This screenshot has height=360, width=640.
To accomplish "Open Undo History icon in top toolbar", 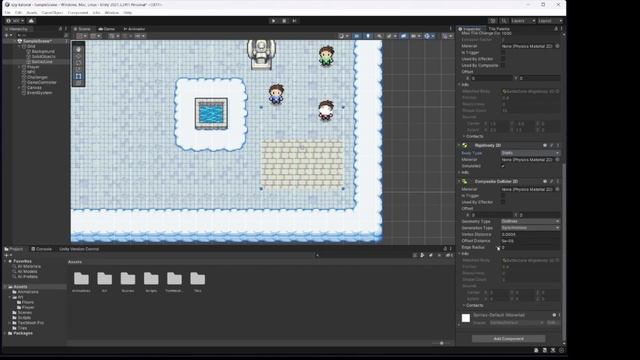I will pos(493,21).
